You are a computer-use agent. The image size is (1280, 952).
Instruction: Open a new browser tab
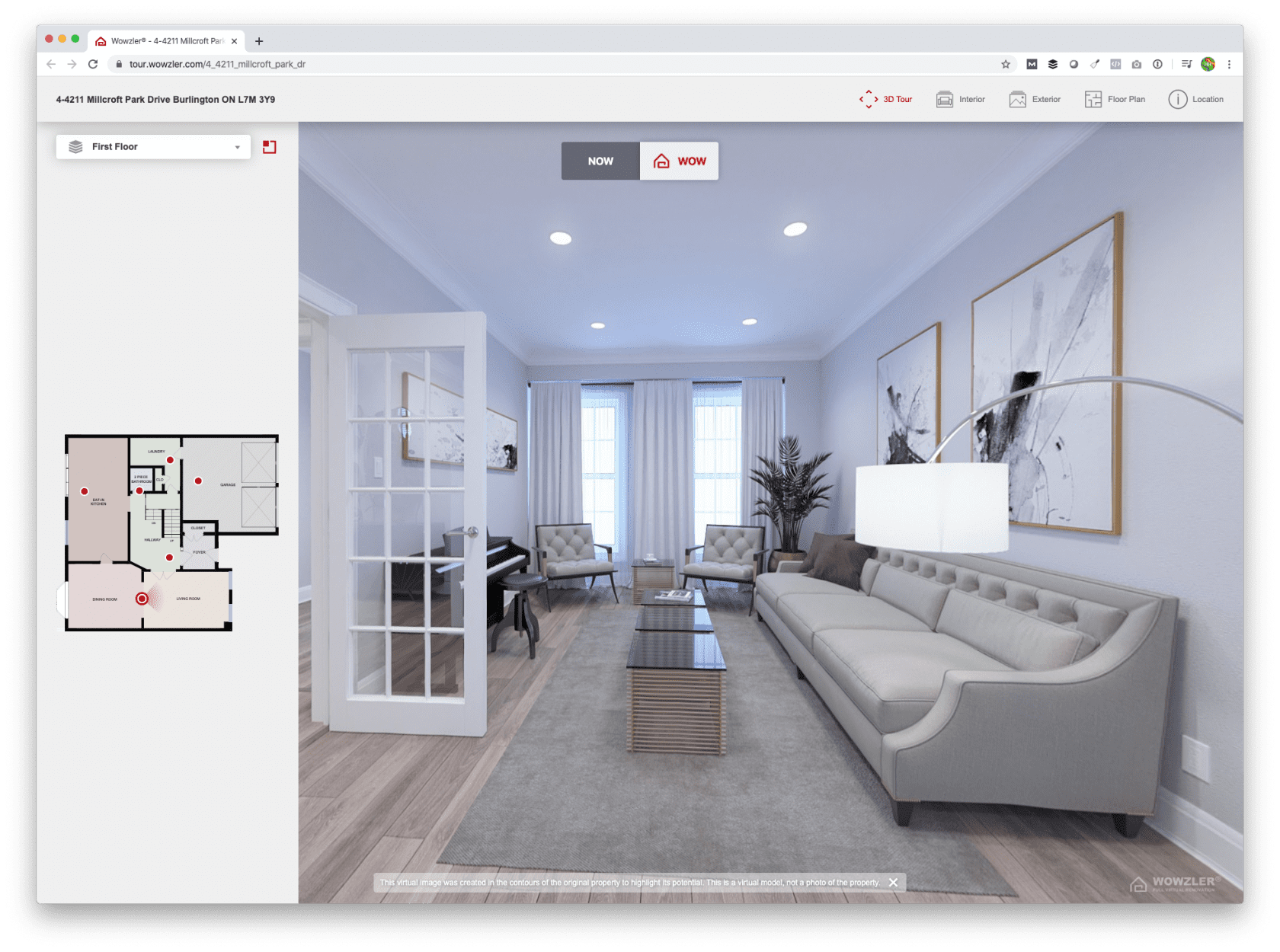[x=259, y=41]
